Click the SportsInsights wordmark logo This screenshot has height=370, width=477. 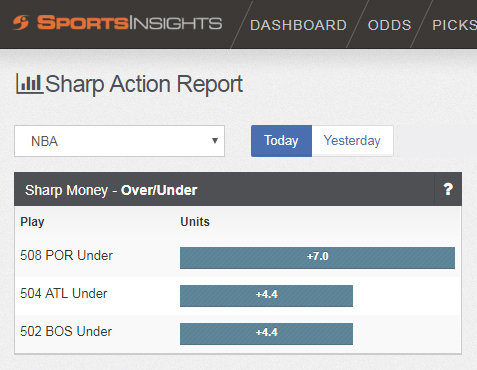pyautogui.click(x=129, y=23)
